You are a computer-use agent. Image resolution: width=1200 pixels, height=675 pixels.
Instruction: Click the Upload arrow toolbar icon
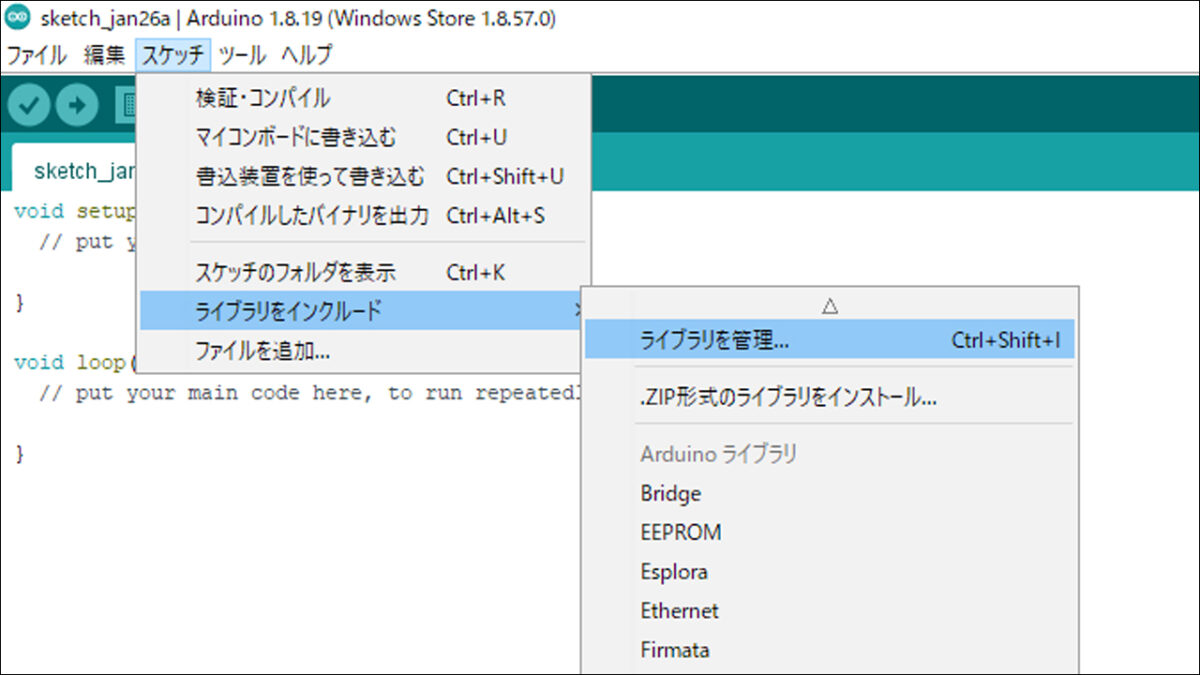77,104
